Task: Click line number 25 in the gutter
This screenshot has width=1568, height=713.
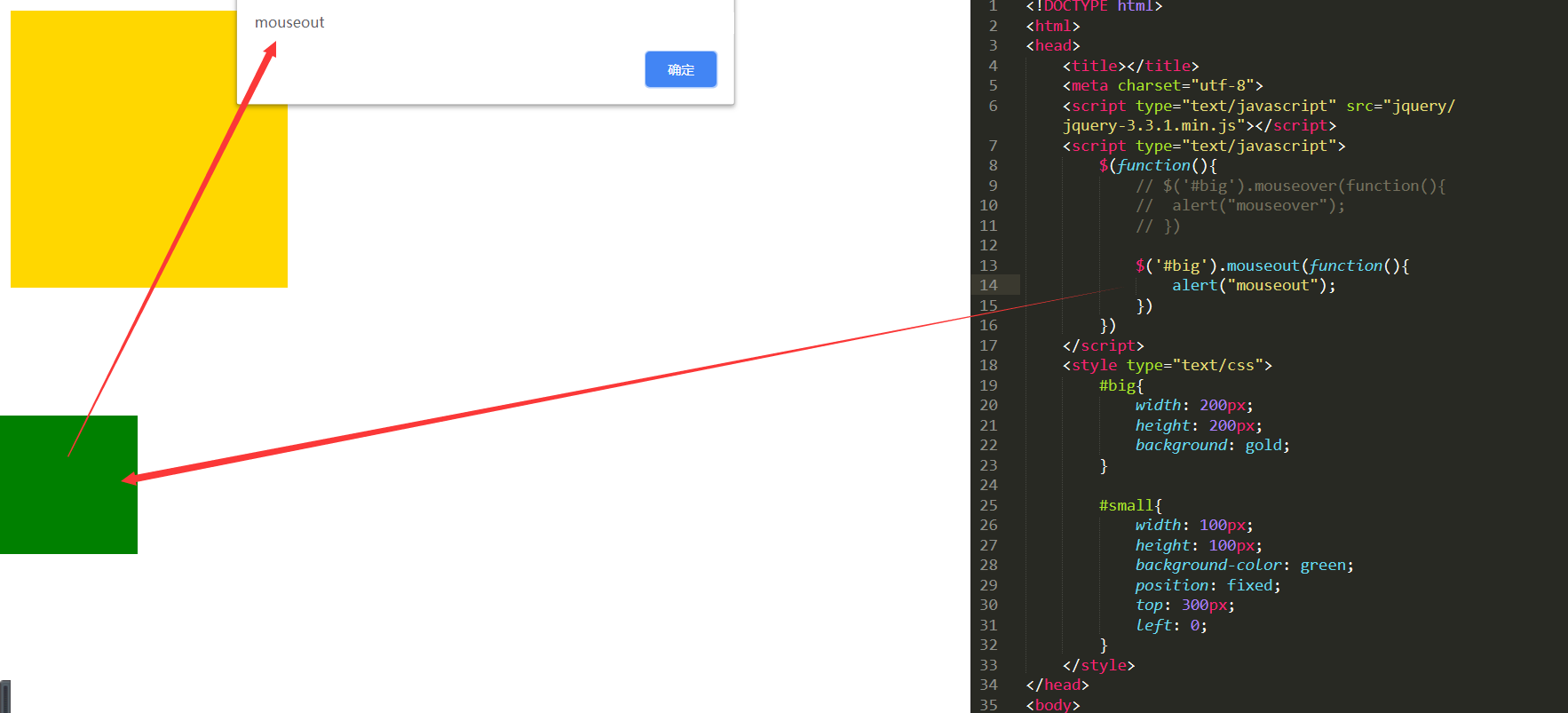Action: click(x=988, y=505)
